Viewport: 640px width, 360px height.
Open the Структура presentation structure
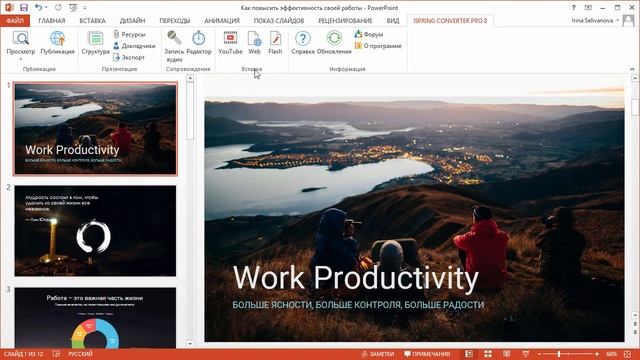tap(96, 43)
